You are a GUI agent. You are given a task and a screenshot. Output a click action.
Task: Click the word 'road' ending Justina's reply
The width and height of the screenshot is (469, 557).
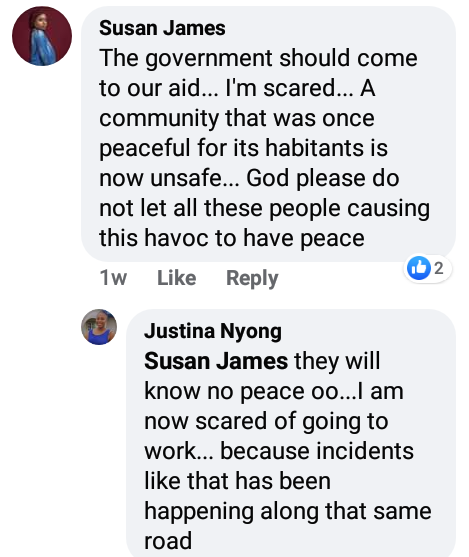point(168,541)
